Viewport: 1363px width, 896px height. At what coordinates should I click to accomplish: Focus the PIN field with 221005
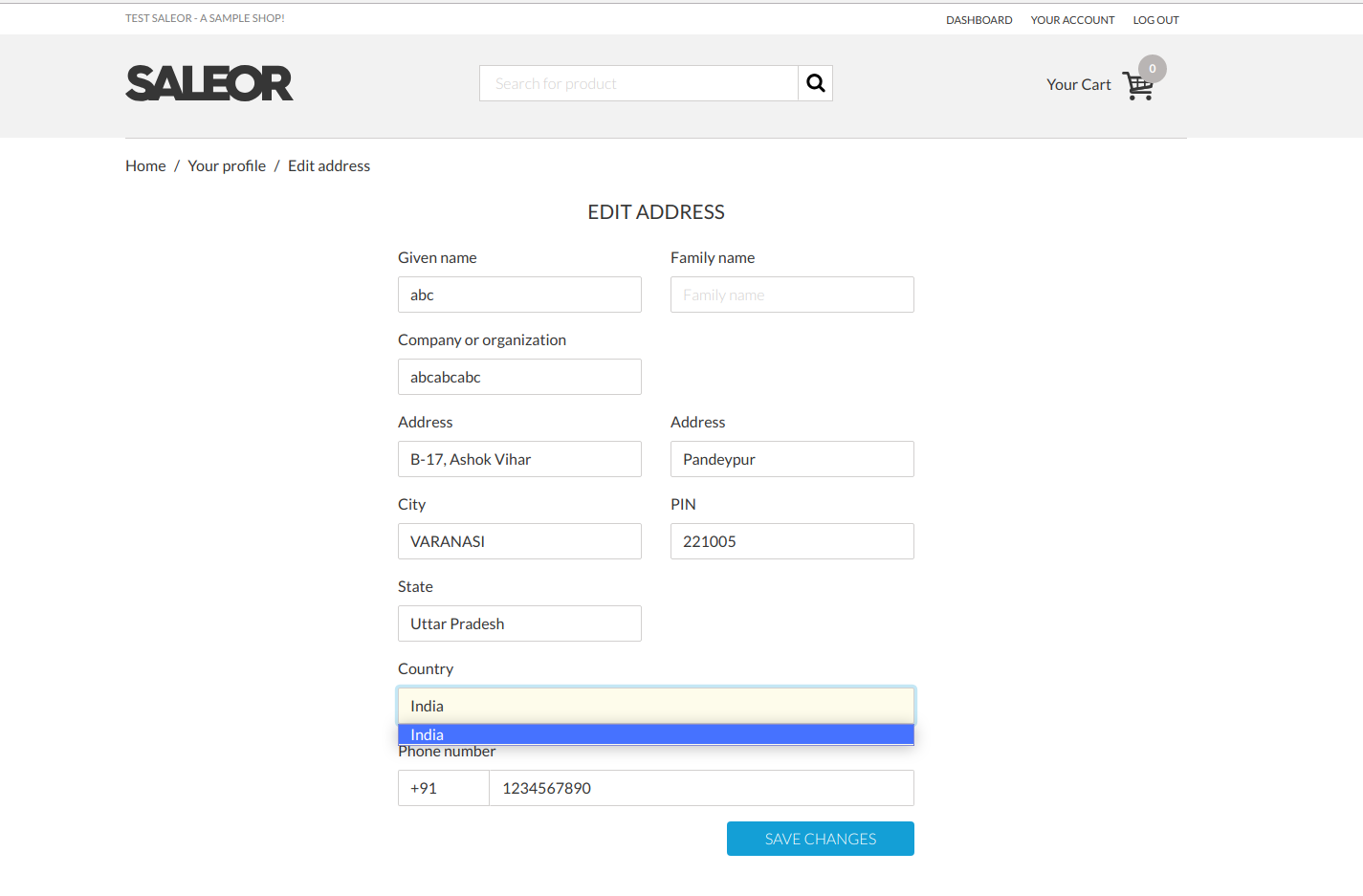(x=792, y=541)
